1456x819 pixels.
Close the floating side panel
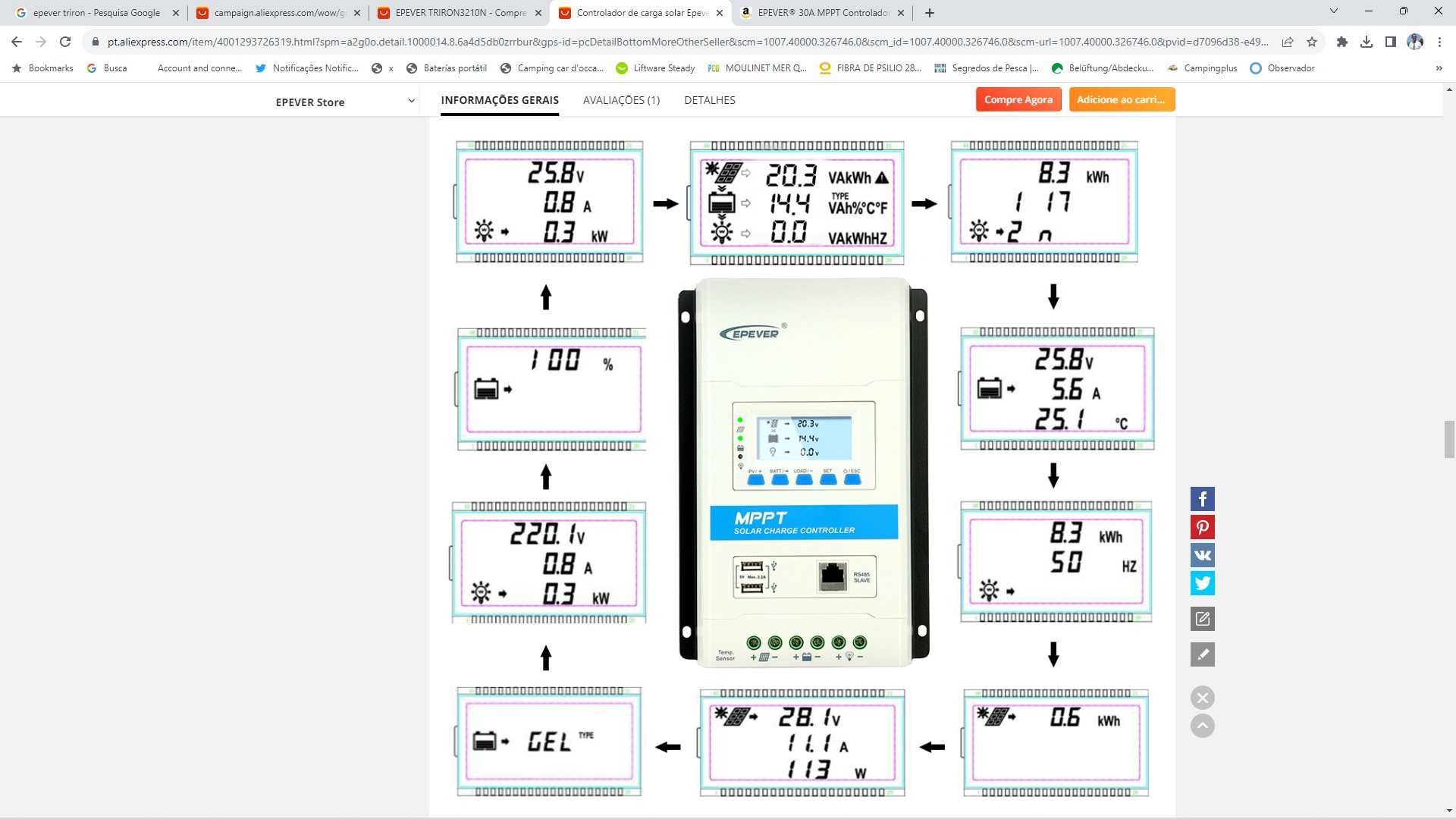coord(1202,698)
